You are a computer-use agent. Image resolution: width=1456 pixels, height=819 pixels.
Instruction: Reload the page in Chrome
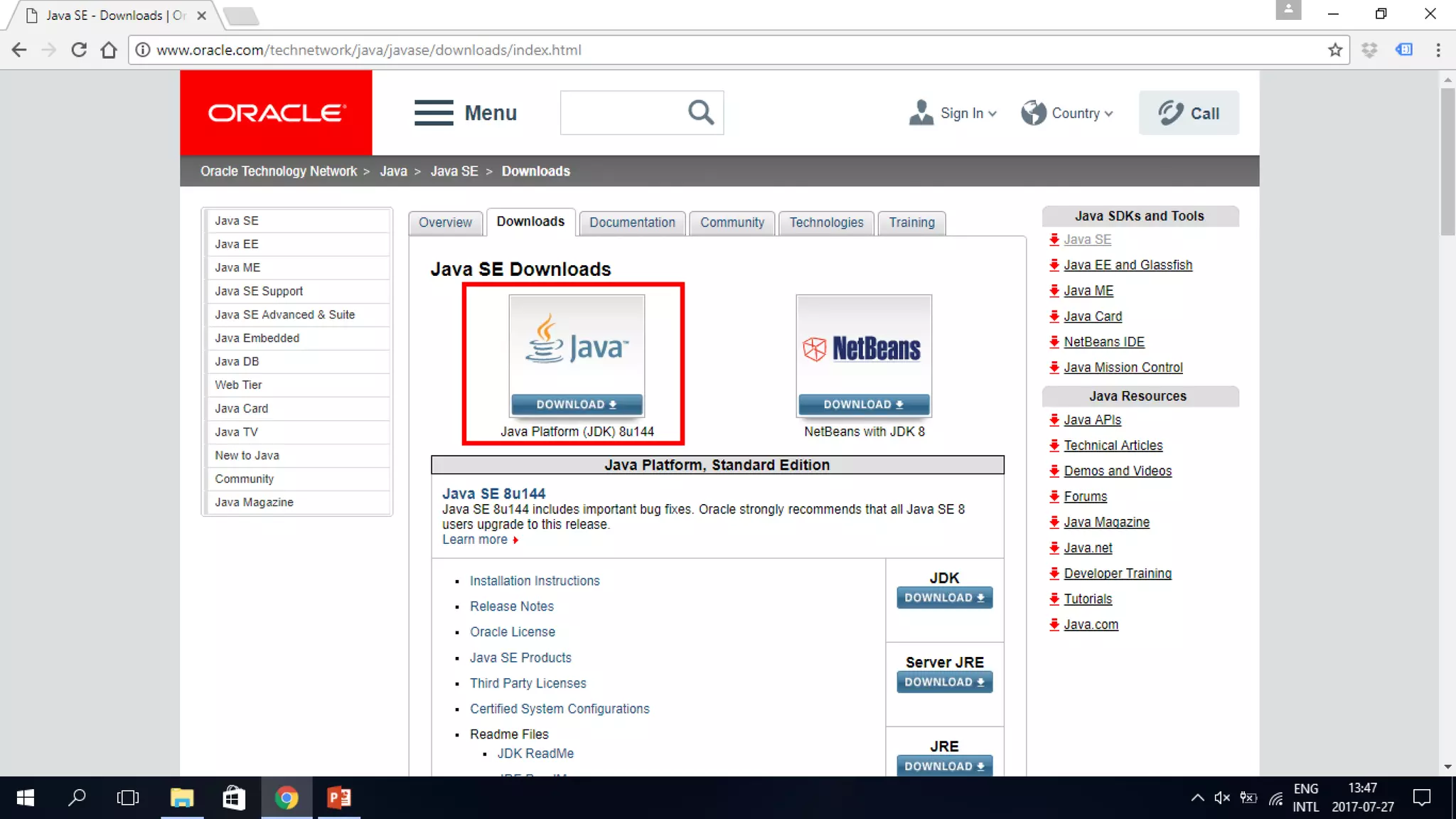[79, 50]
